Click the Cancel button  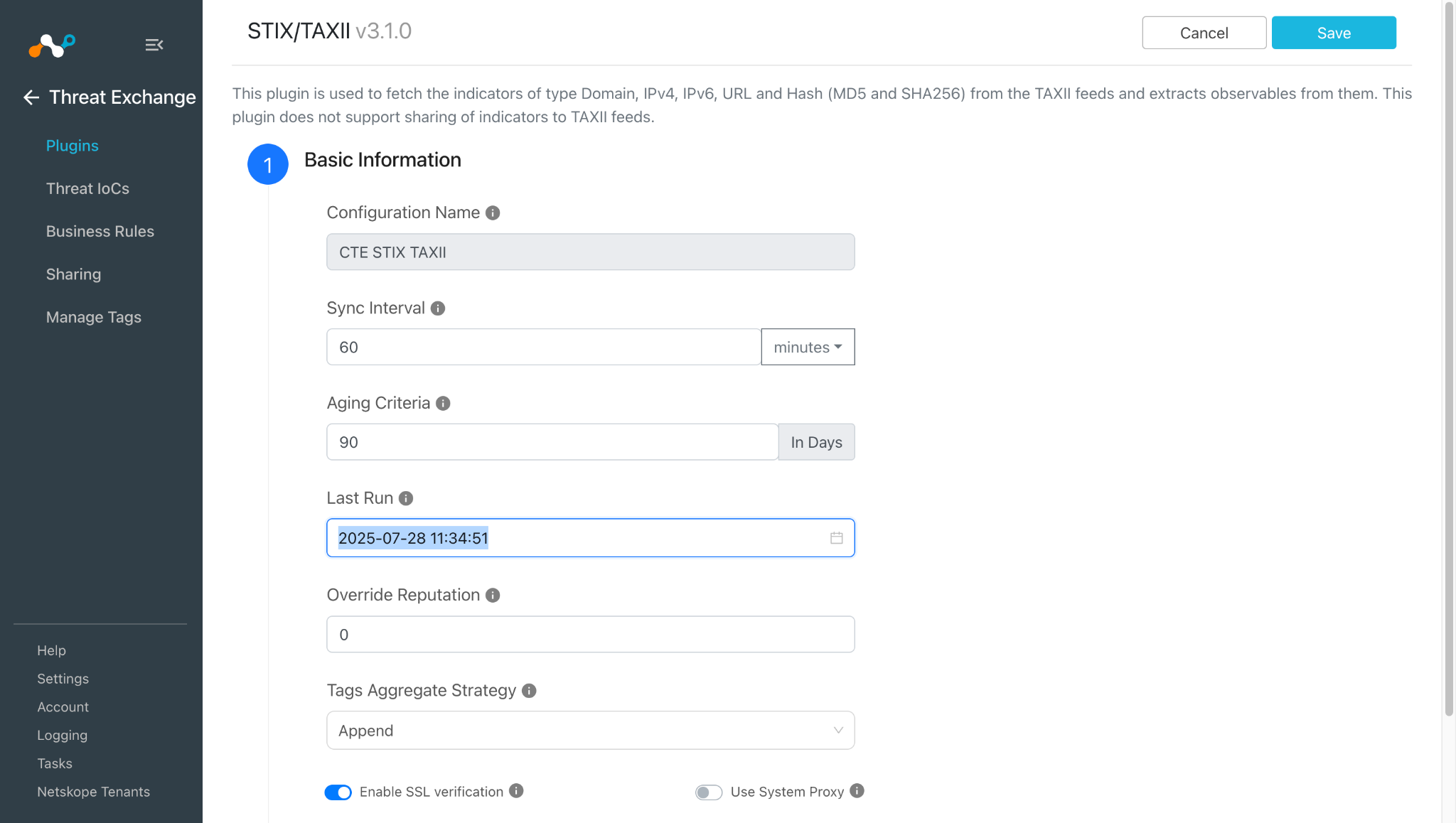coord(1204,33)
